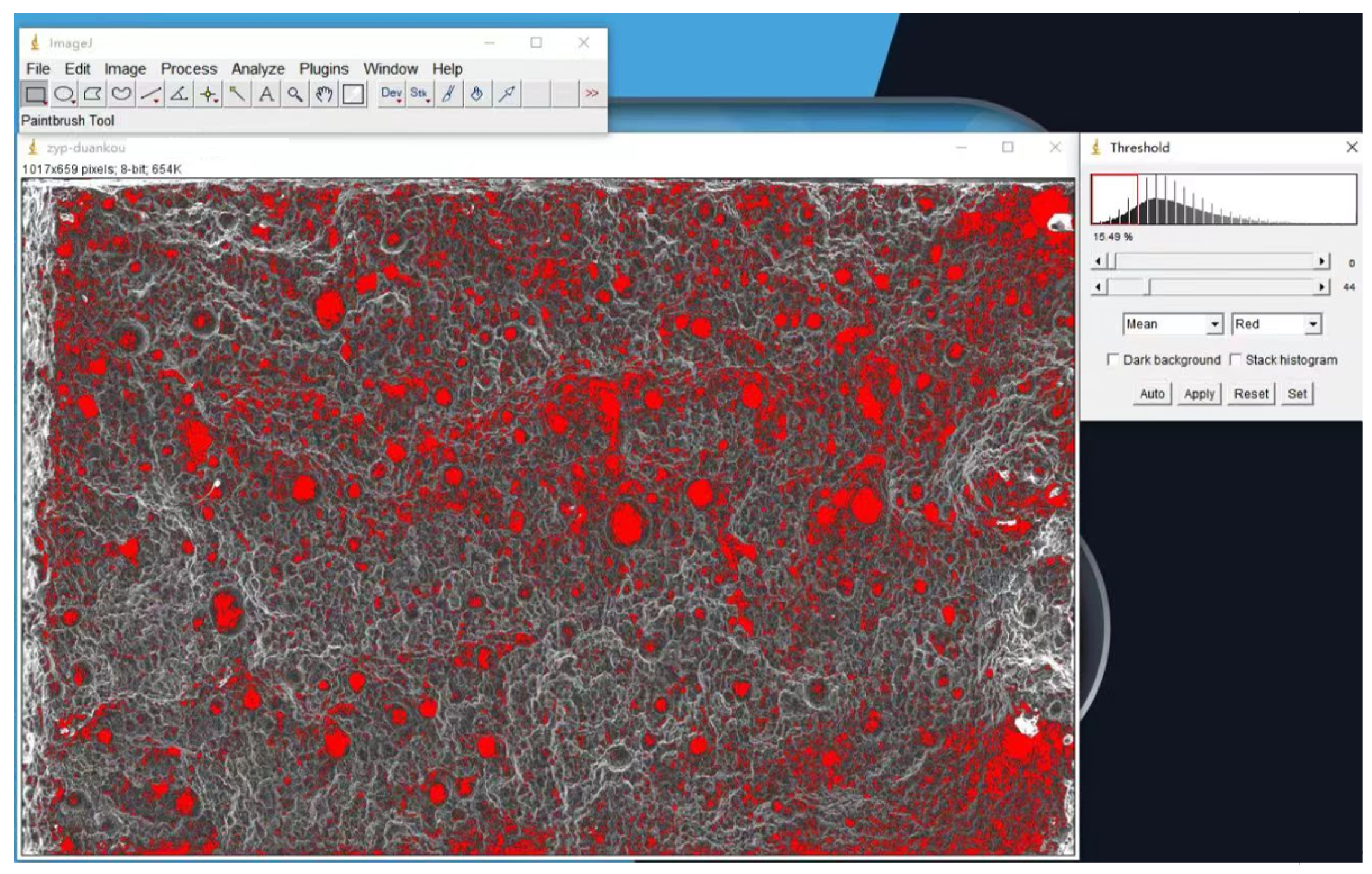This screenshot has width=1372, height=874.
Task: Select the Magnifying glass tool
Action: 295,94
